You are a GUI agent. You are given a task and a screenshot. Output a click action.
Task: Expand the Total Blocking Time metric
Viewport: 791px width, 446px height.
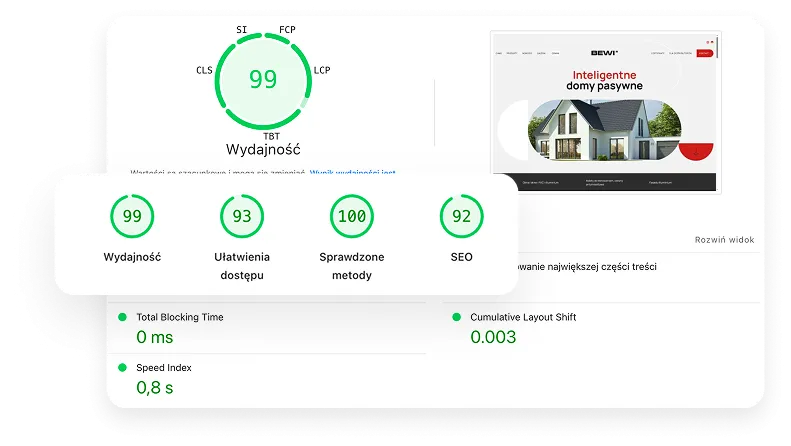coord(180,317)
